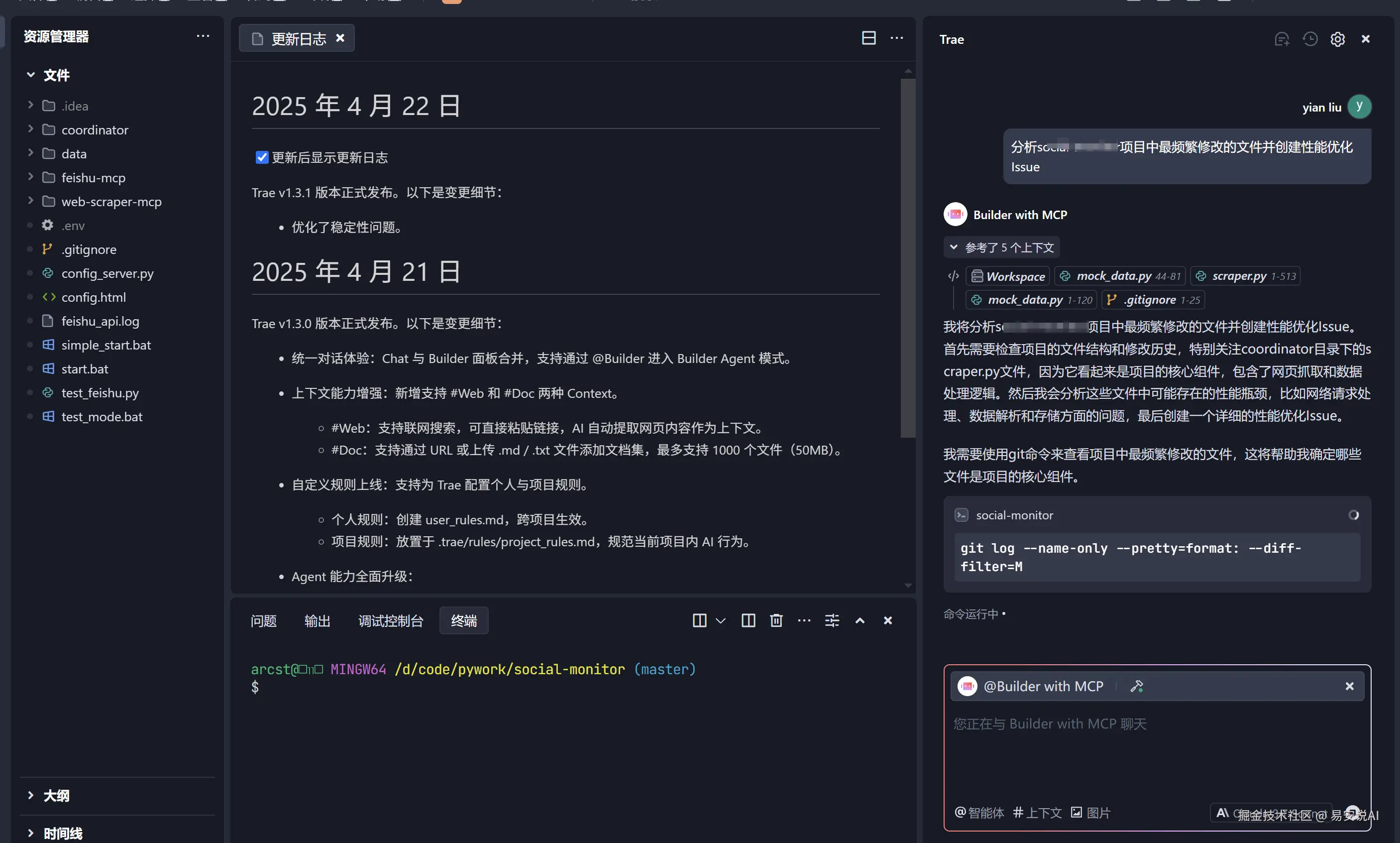The width and height of the screenshot is (1400, 843).
Task: Expand the coordinator folder
Action: (94, 130)
